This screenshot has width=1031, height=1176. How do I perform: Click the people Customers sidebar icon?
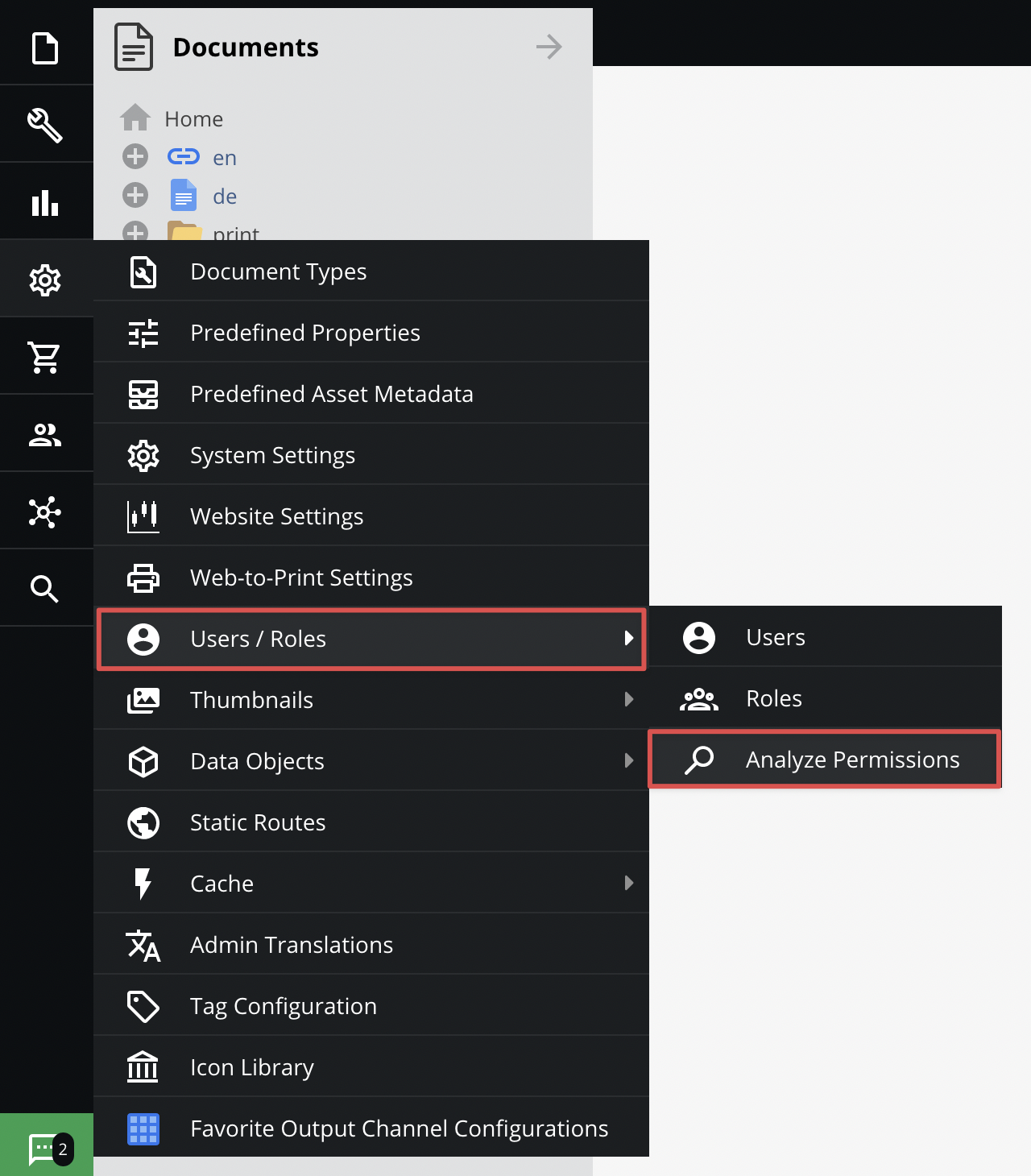[45, 435]
